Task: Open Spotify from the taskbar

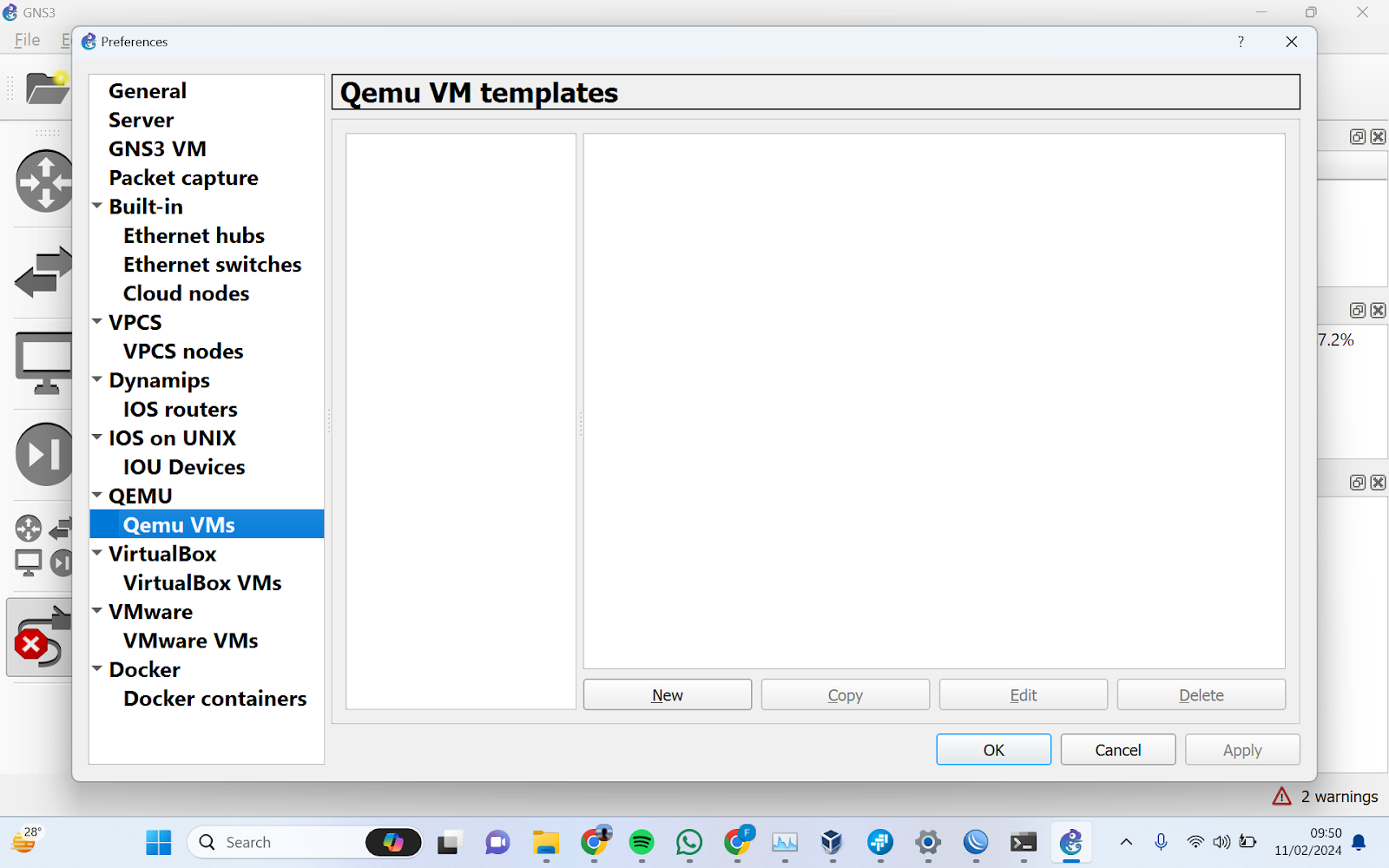Action: (x=642, y=842)
